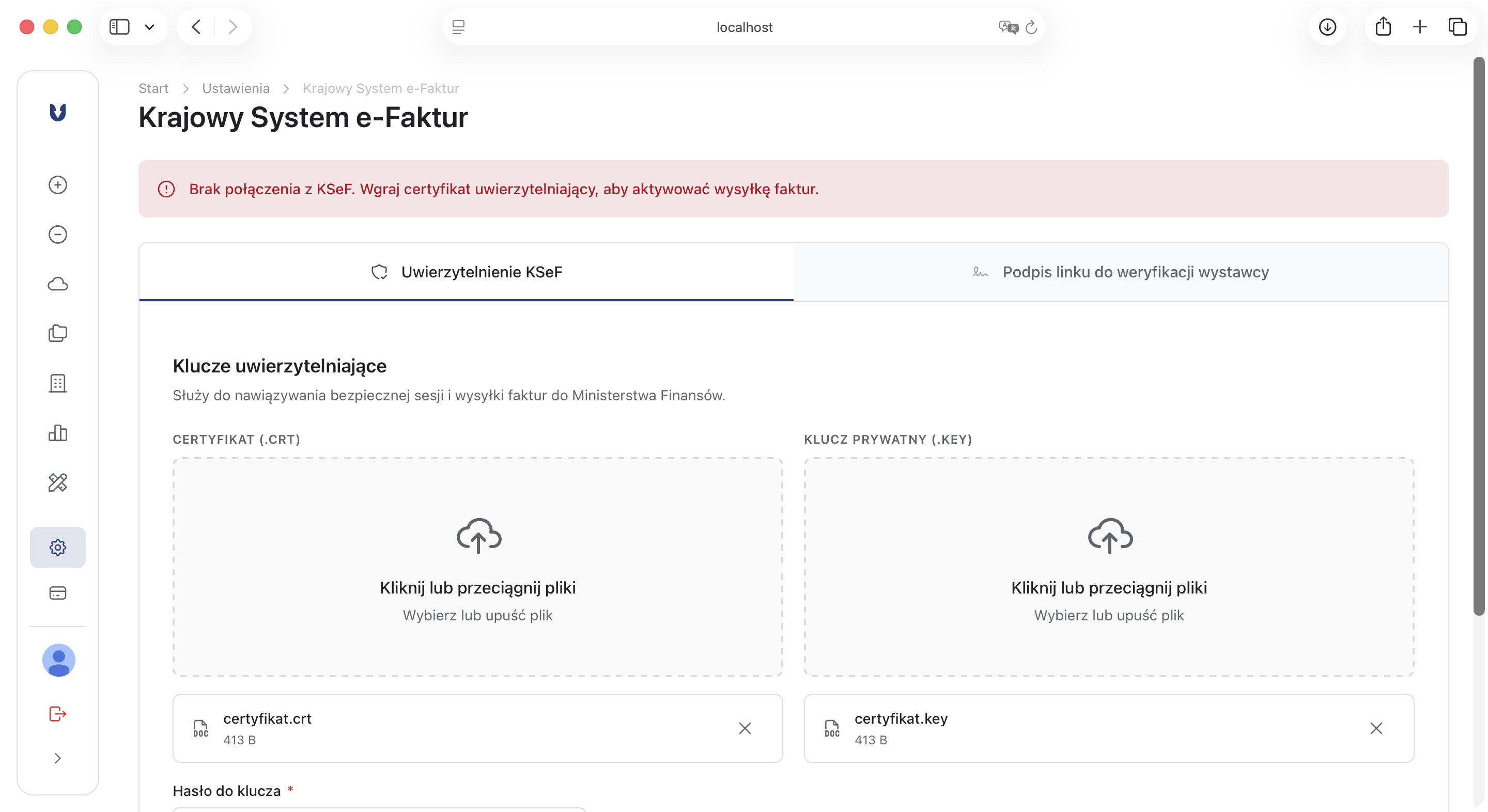Click the minus circle sidebar icon
The image size is (1488, 812).
58,235
